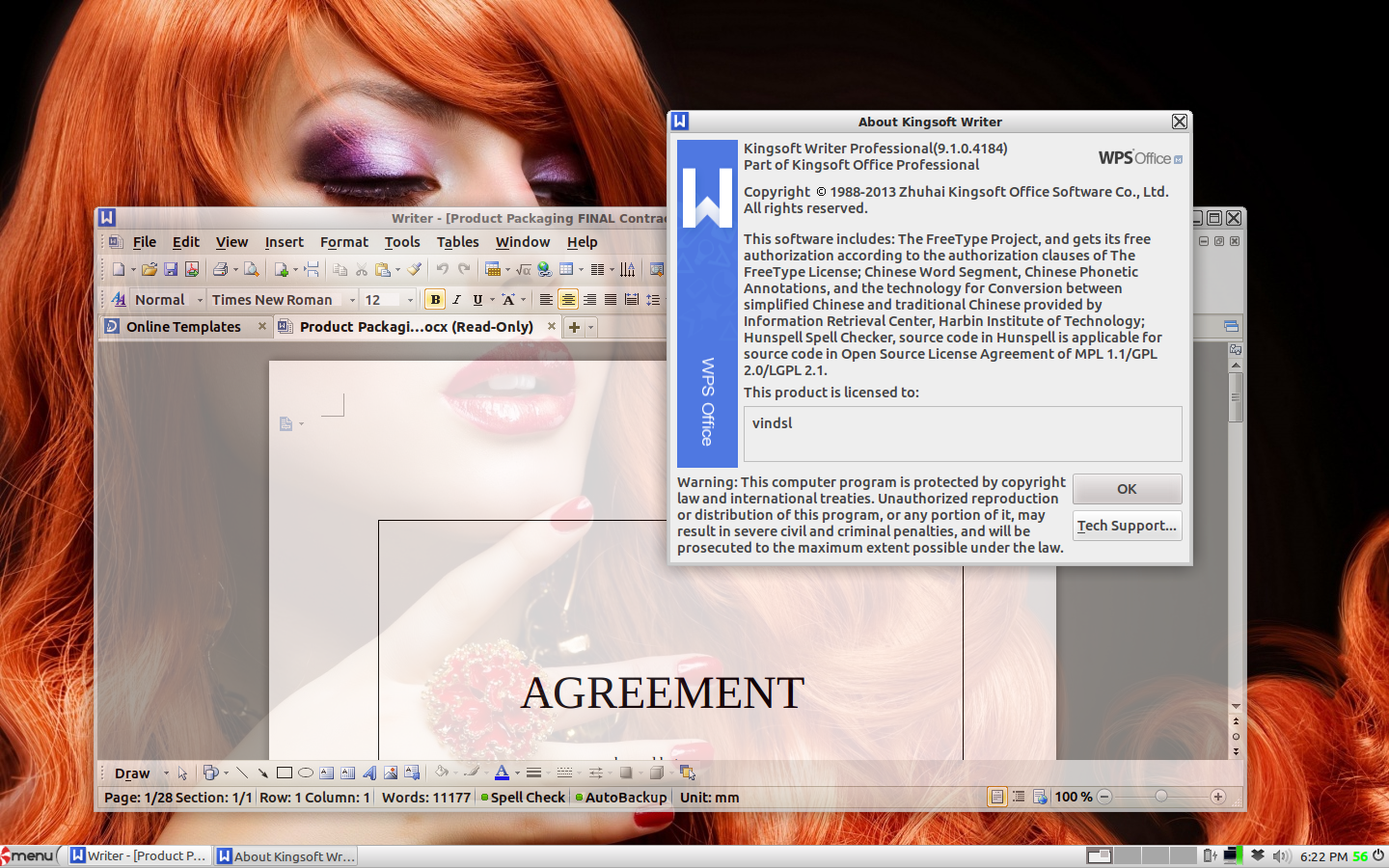Click the zoom slider handle
Image resolution: width=1389 pixels, height=868 pixels.
click(1161, 797)
